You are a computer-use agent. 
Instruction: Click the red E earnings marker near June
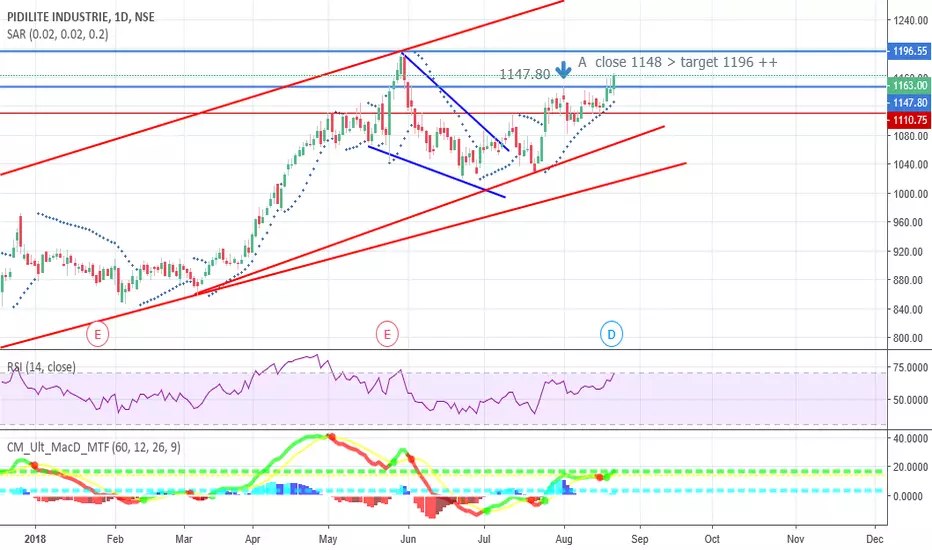pyautogui.click(x=387, y=334)
